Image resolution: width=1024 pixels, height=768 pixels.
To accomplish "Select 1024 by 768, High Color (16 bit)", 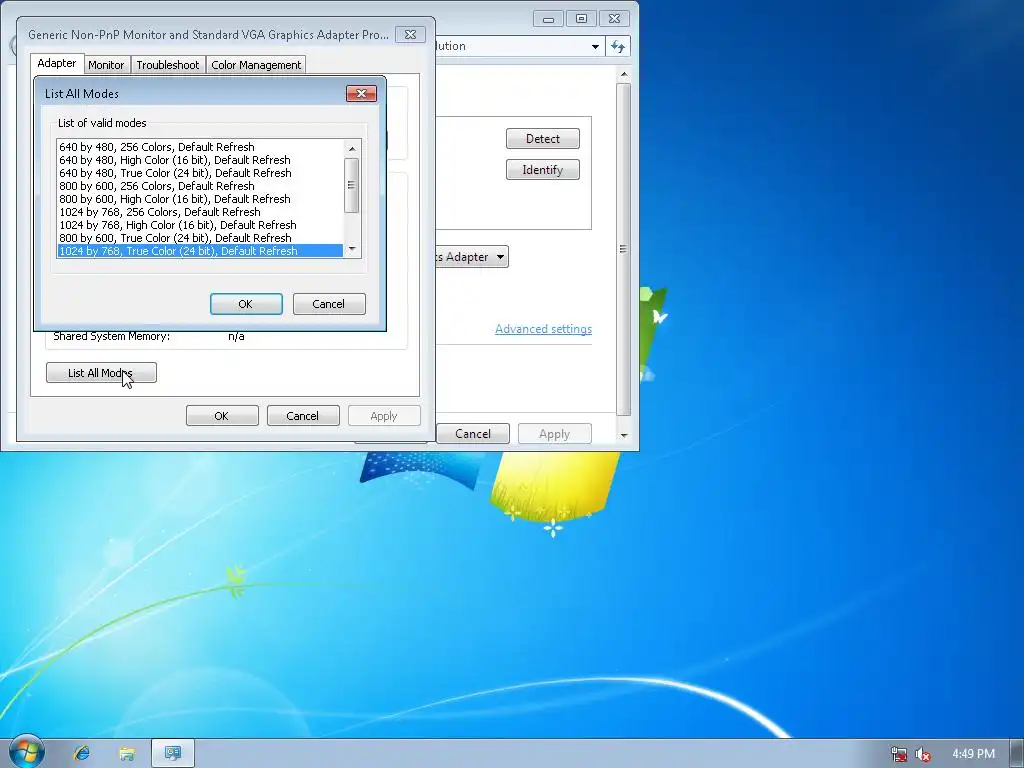I will point(200,225).
